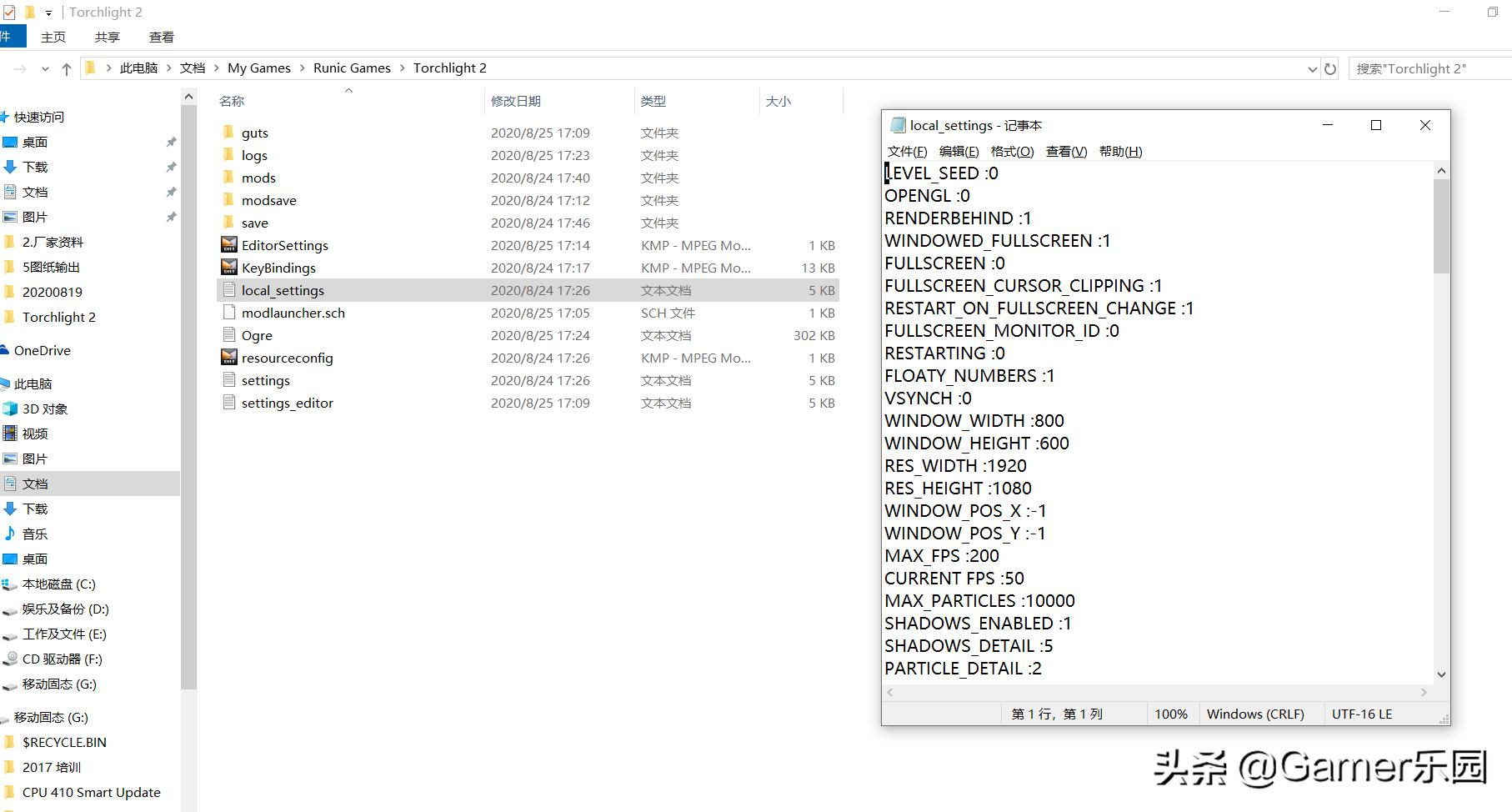Screen dimensions: 1512x812
Task: Select the settings text file icon
Action: tap(229, 380)
